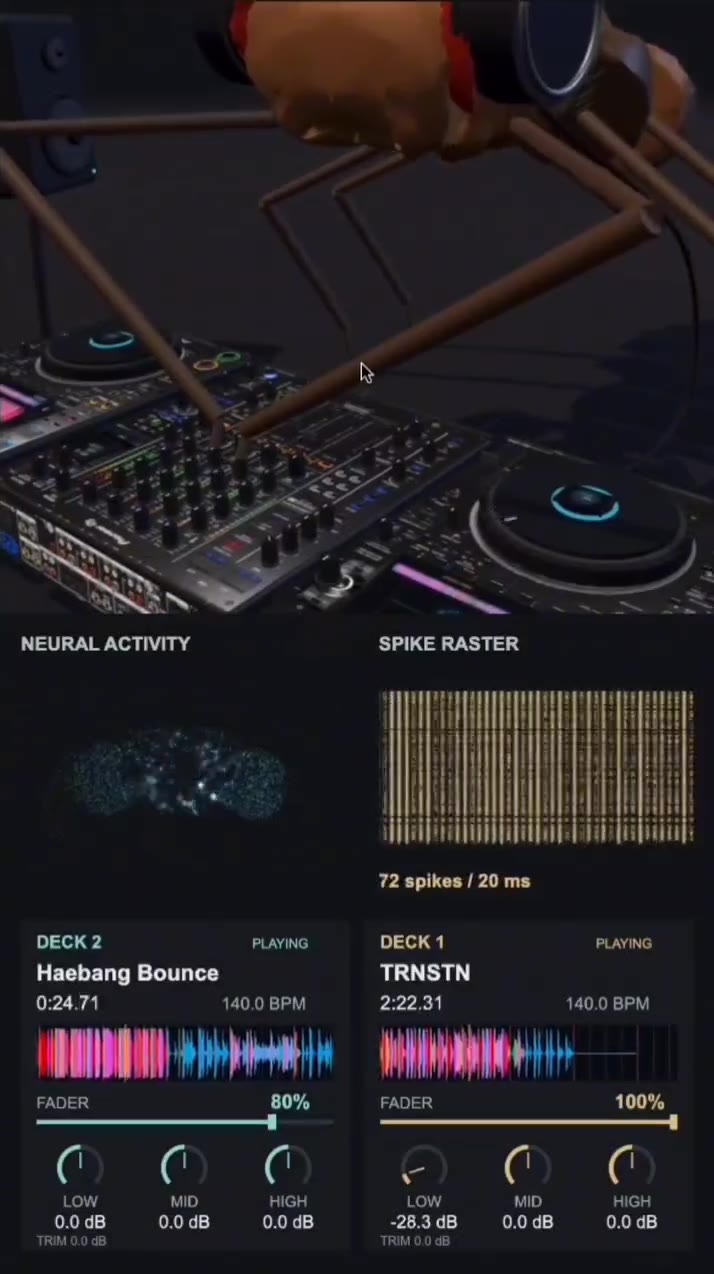Click the Deck 1 PLAYING status
This screenshot has height=1274, width=714.
click(x=624, y=943)
